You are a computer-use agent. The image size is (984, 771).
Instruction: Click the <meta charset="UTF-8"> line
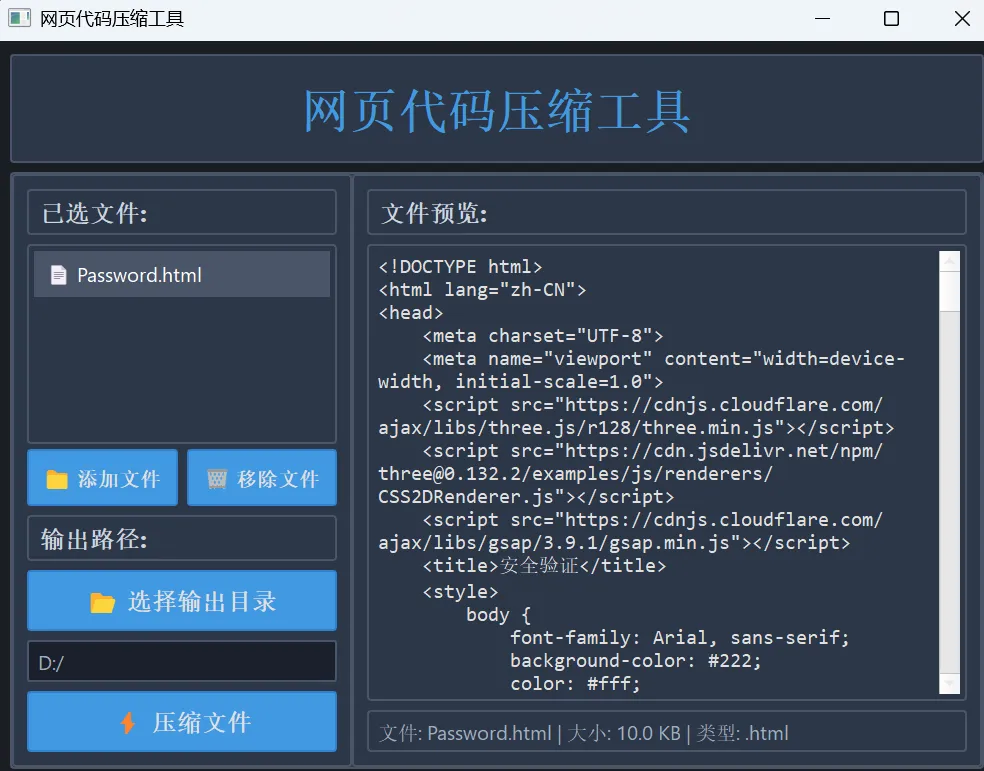tap(543, 336)
